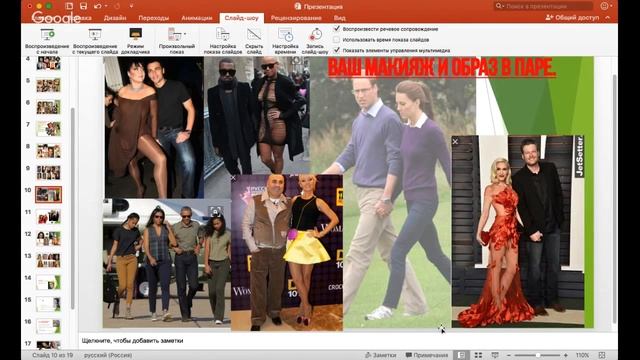Select slide 11 thumbnail
Image resolution: width=640 pixels, height=360 pixels.
pyautogui.click(x=48, y=216)
